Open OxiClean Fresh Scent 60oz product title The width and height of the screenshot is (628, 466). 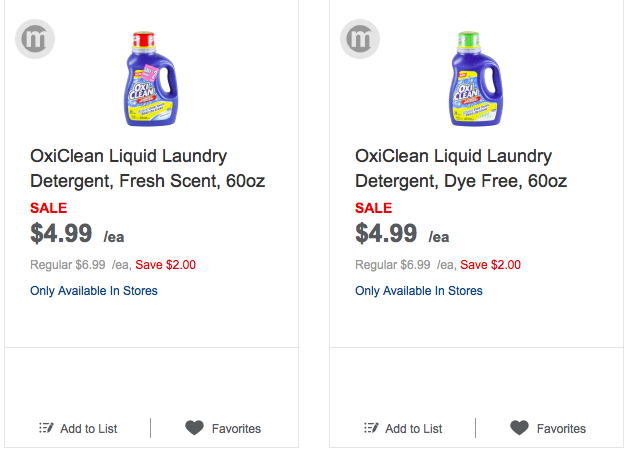tap(148, 169)
